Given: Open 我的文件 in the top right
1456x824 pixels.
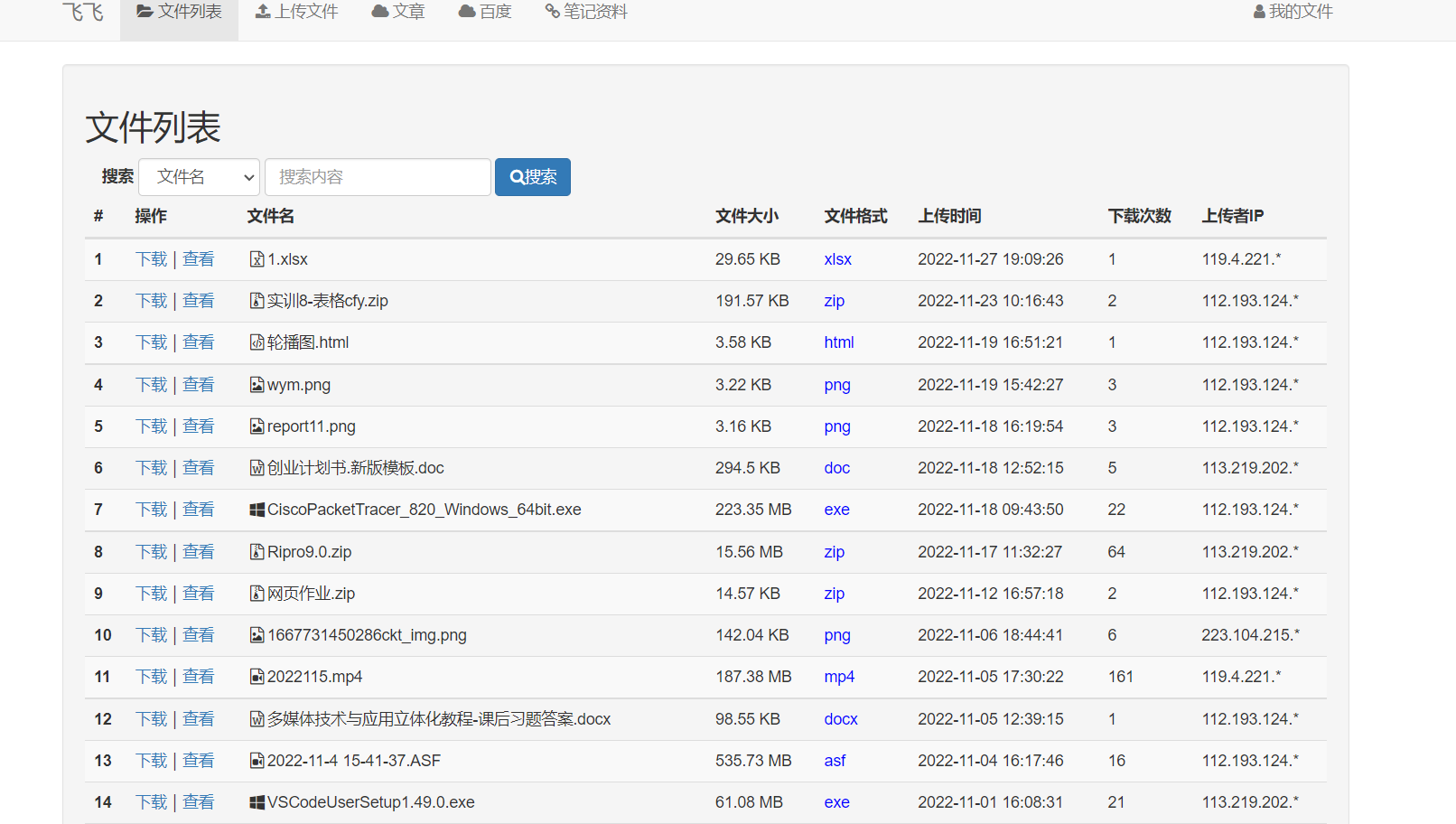Looking at the screenshot, I should (x=1293, y=12).
